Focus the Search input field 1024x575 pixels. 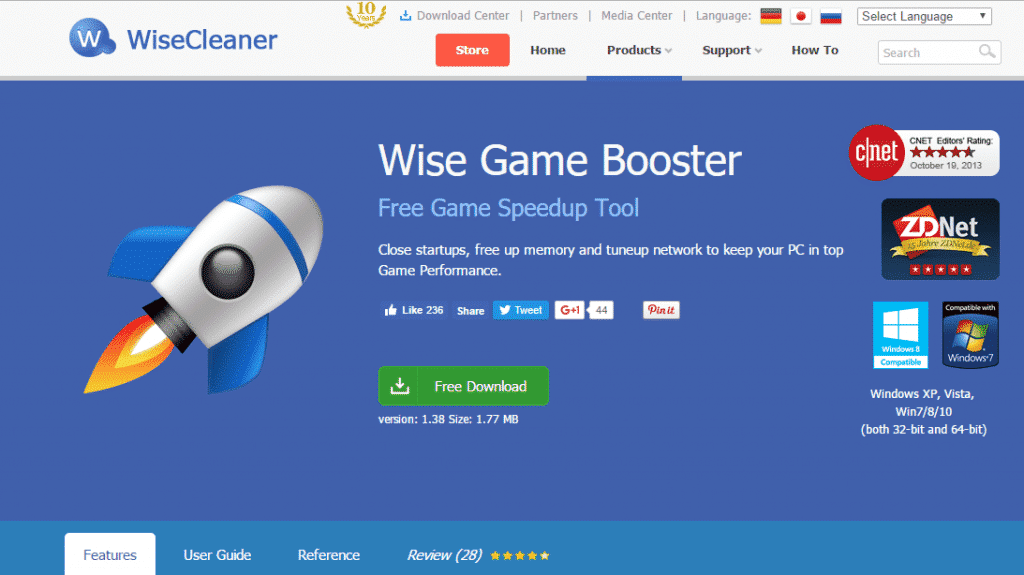click(x=927, y=52)
